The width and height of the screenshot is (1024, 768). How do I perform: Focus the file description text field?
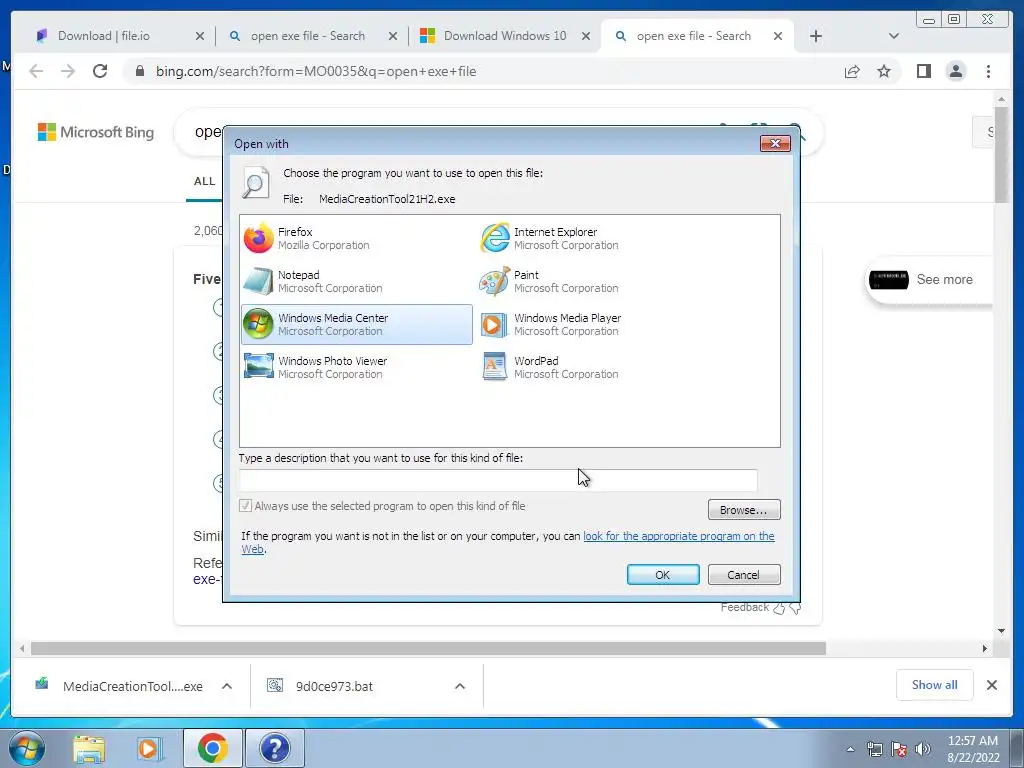[498, 480]
